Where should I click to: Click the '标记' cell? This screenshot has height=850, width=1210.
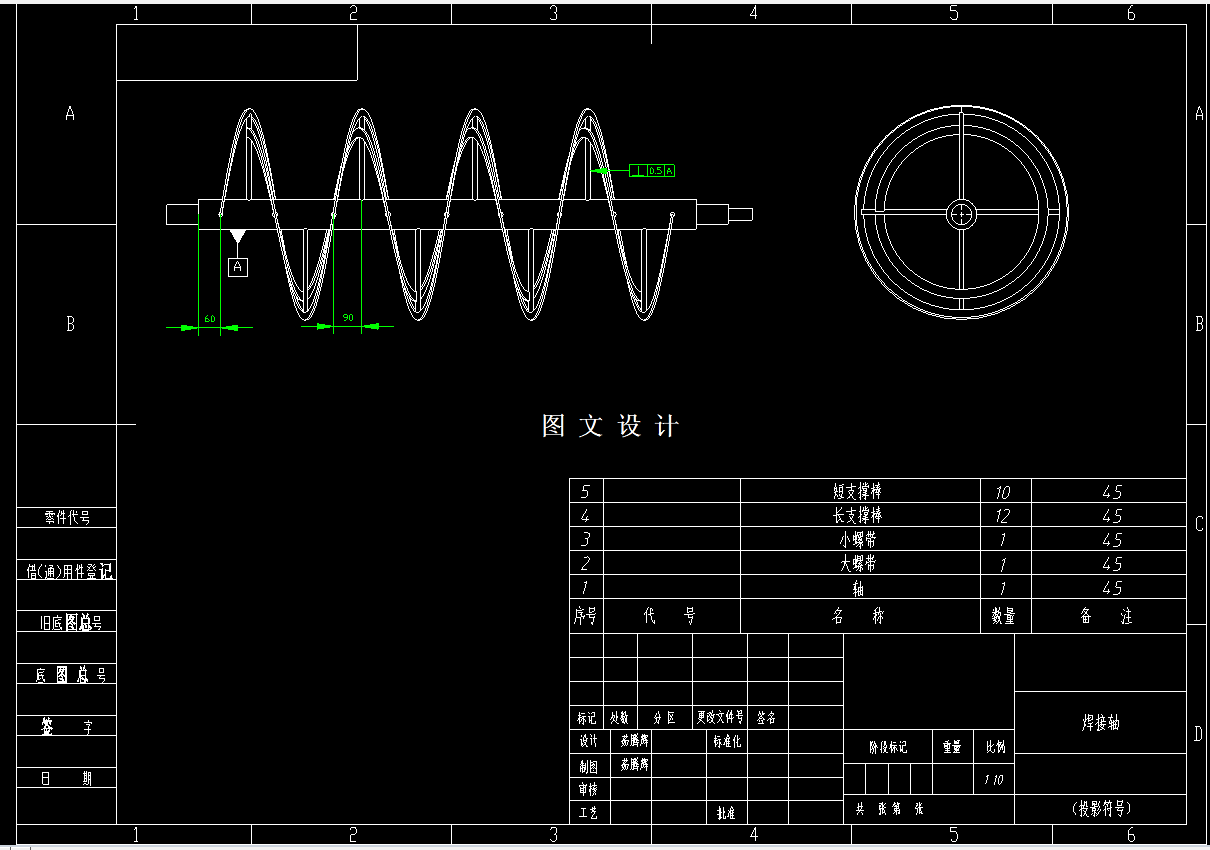click(x=587, y=717)
